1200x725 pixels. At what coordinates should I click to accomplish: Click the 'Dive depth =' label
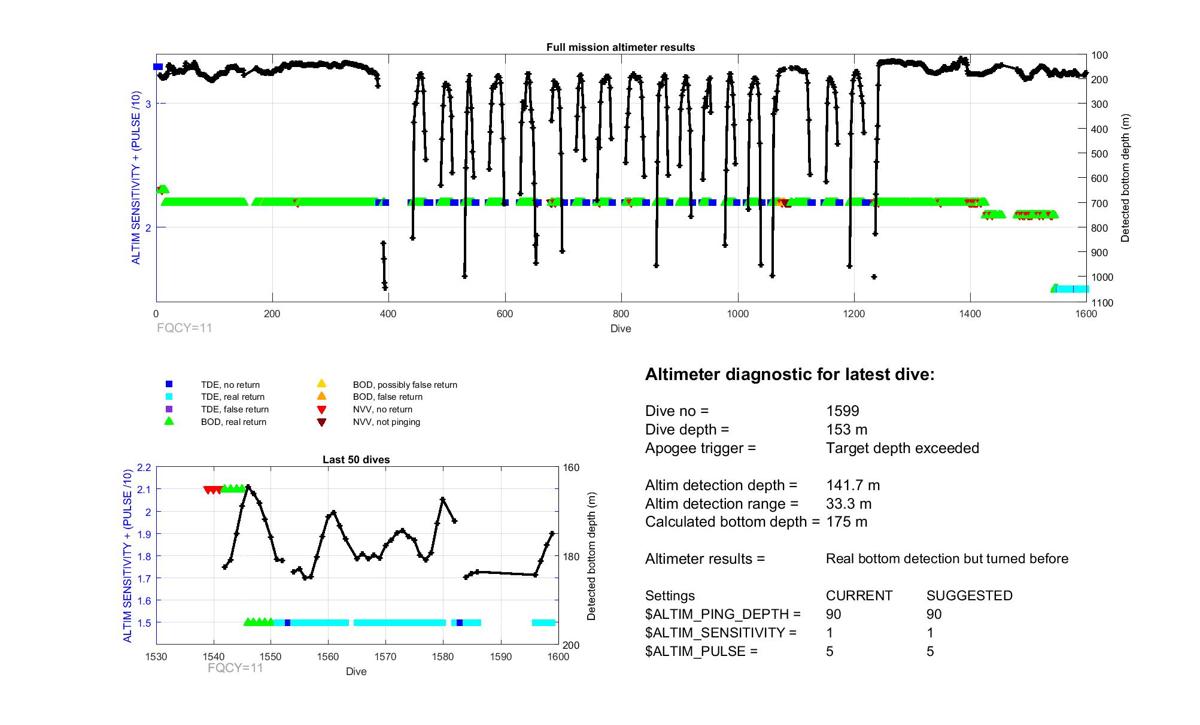685,429
